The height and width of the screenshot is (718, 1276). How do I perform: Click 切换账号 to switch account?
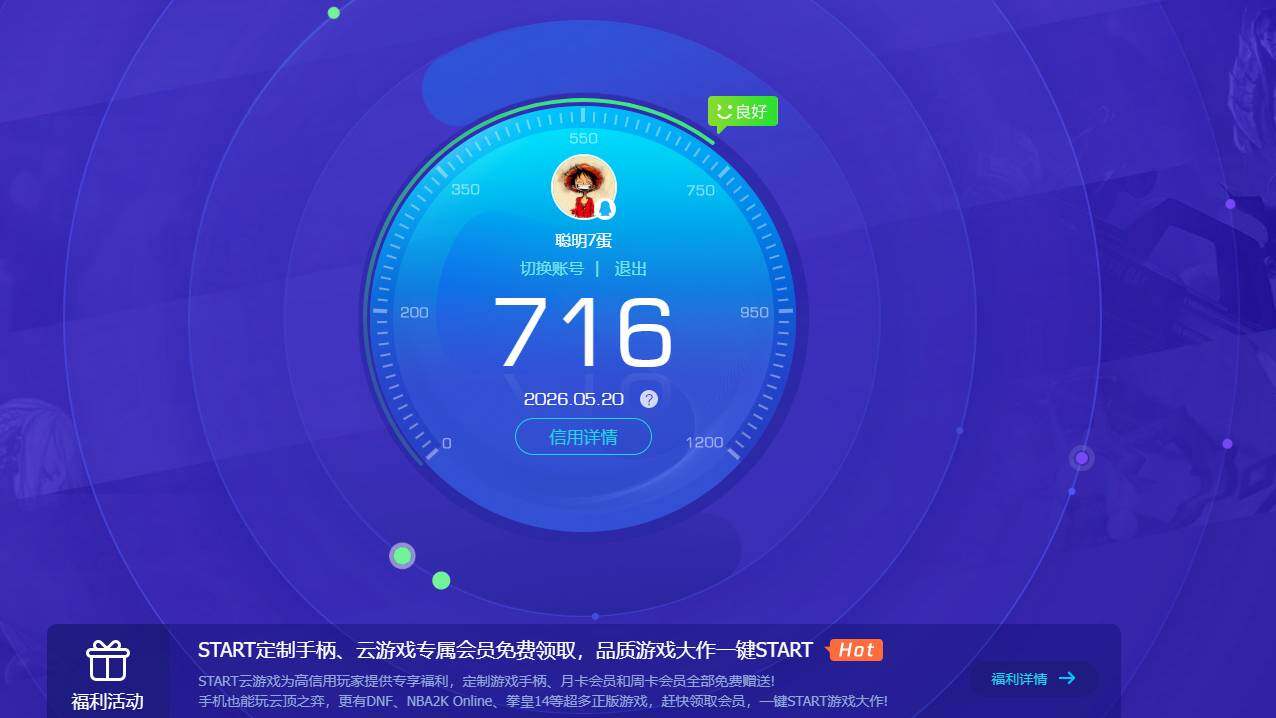click(552, 269)
